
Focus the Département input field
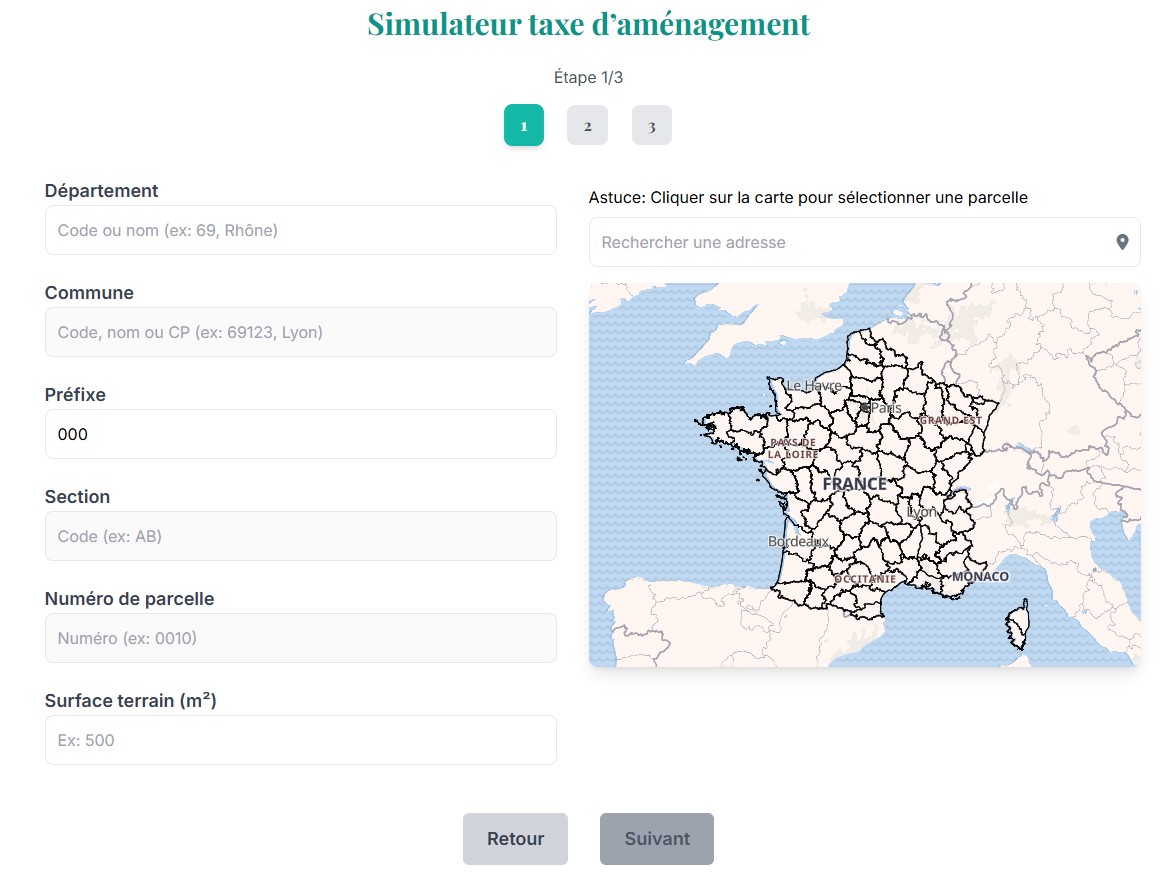pyautogui.click(x=300, y=230)
